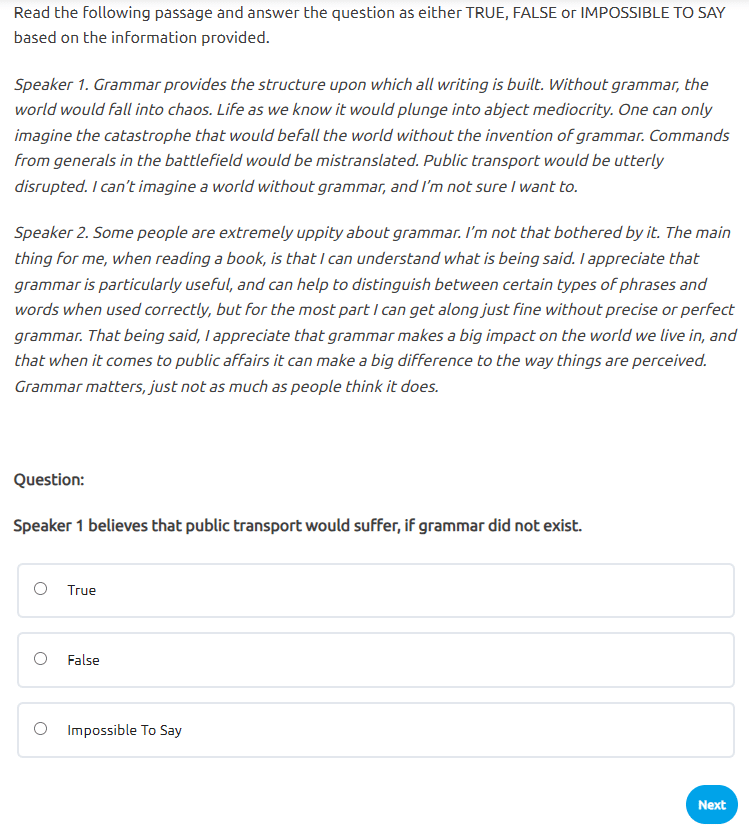
Task: Click the "False" answer label text
Action: (84, 660)
